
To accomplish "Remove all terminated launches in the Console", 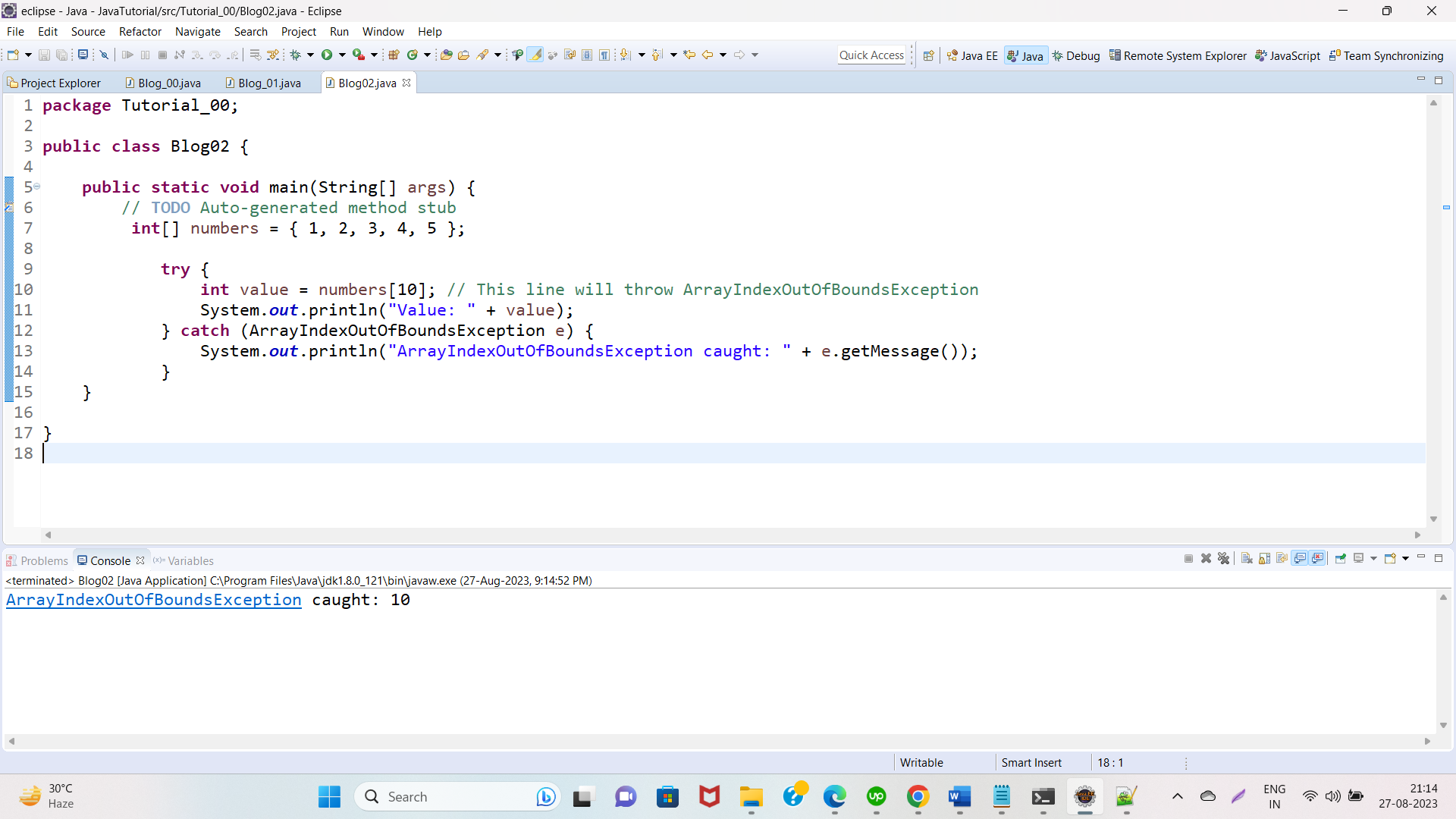I will coord(1223,558).
